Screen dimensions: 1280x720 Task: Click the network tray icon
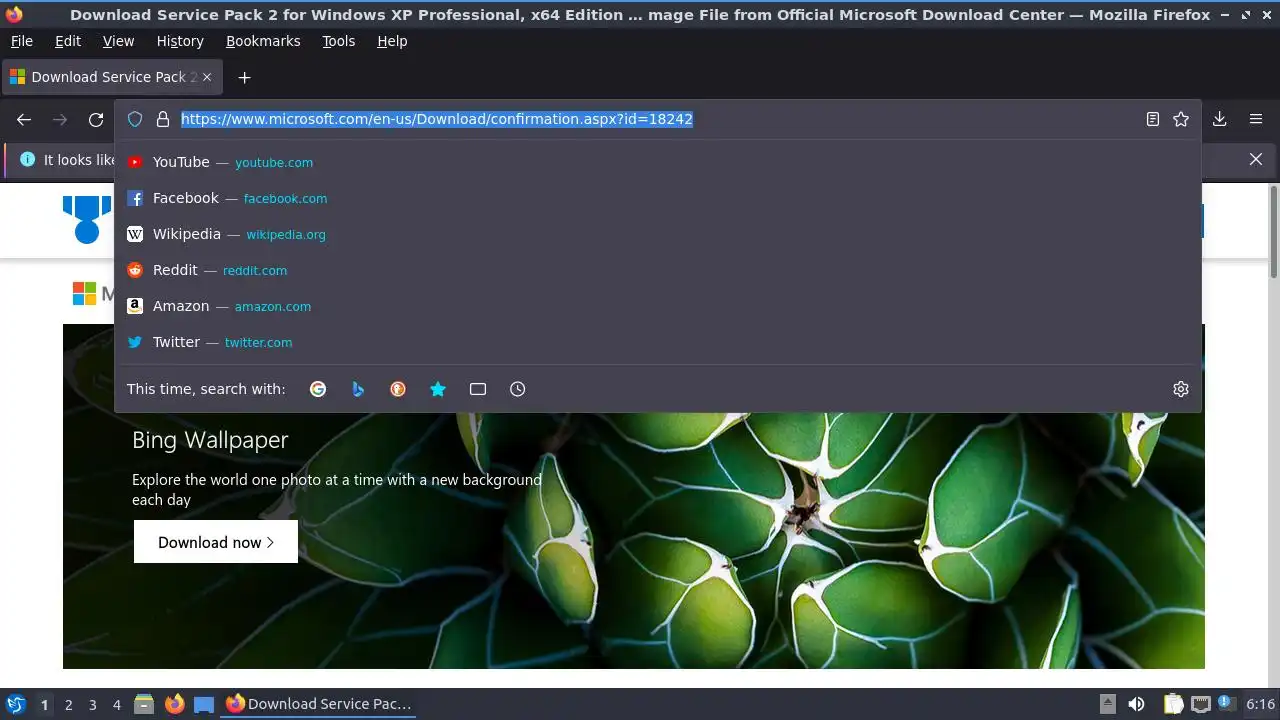1201,704
